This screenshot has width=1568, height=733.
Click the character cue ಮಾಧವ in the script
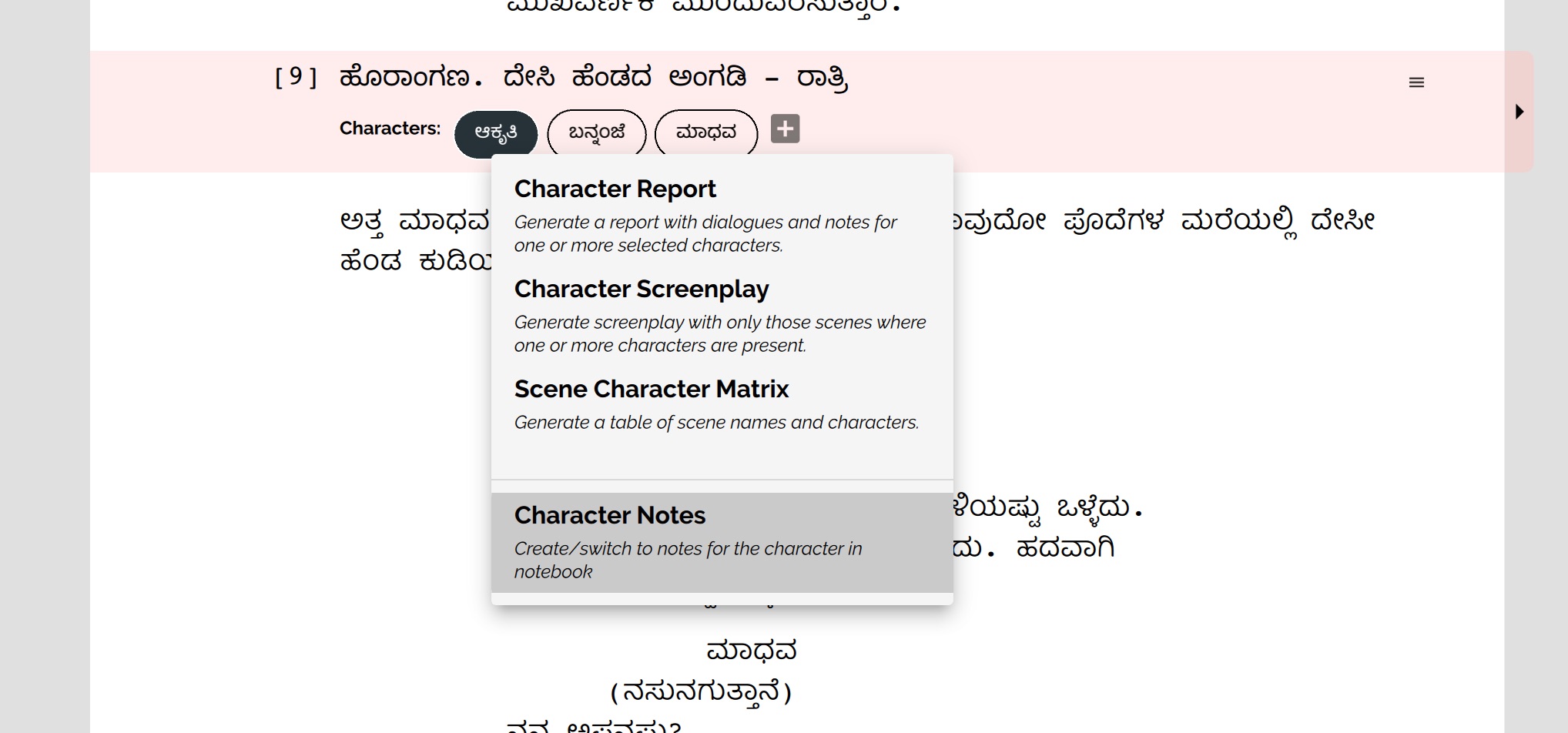(752, 649)
